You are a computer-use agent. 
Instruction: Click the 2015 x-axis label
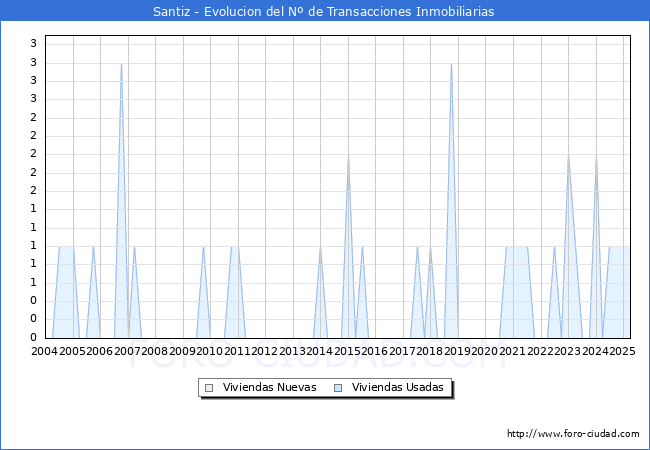(347, 351)
